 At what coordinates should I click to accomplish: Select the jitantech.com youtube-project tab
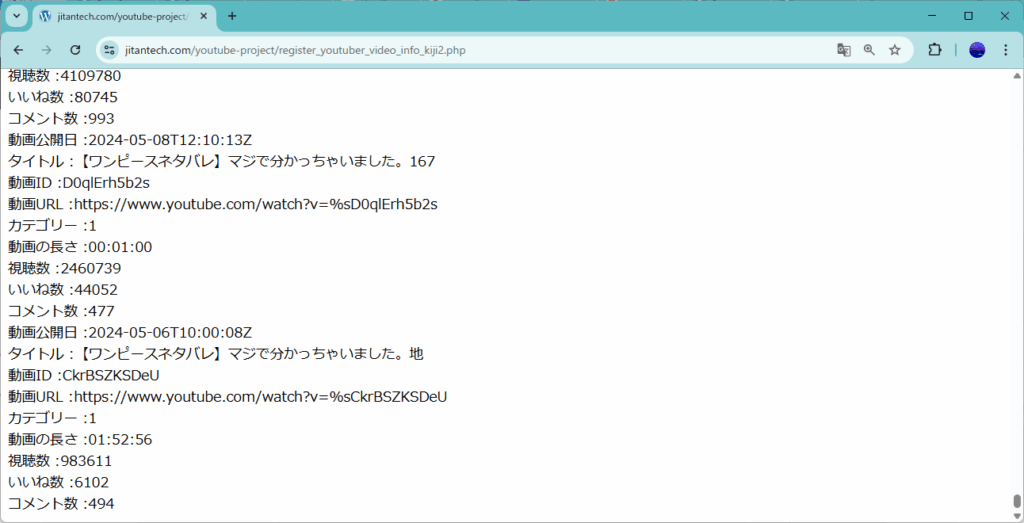124,17
